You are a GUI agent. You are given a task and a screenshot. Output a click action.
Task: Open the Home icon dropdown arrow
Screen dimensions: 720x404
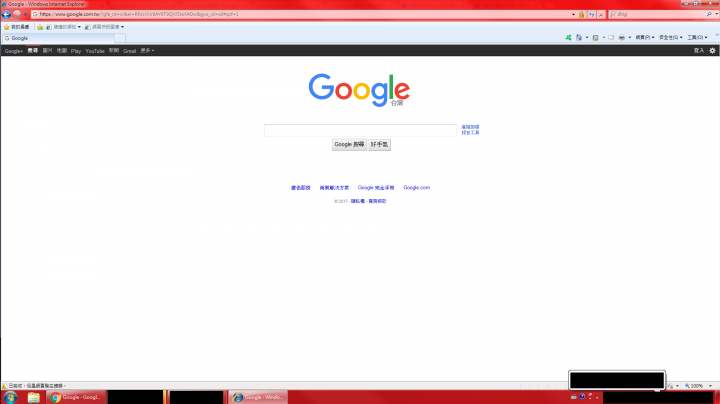click(x=587, y=38)
